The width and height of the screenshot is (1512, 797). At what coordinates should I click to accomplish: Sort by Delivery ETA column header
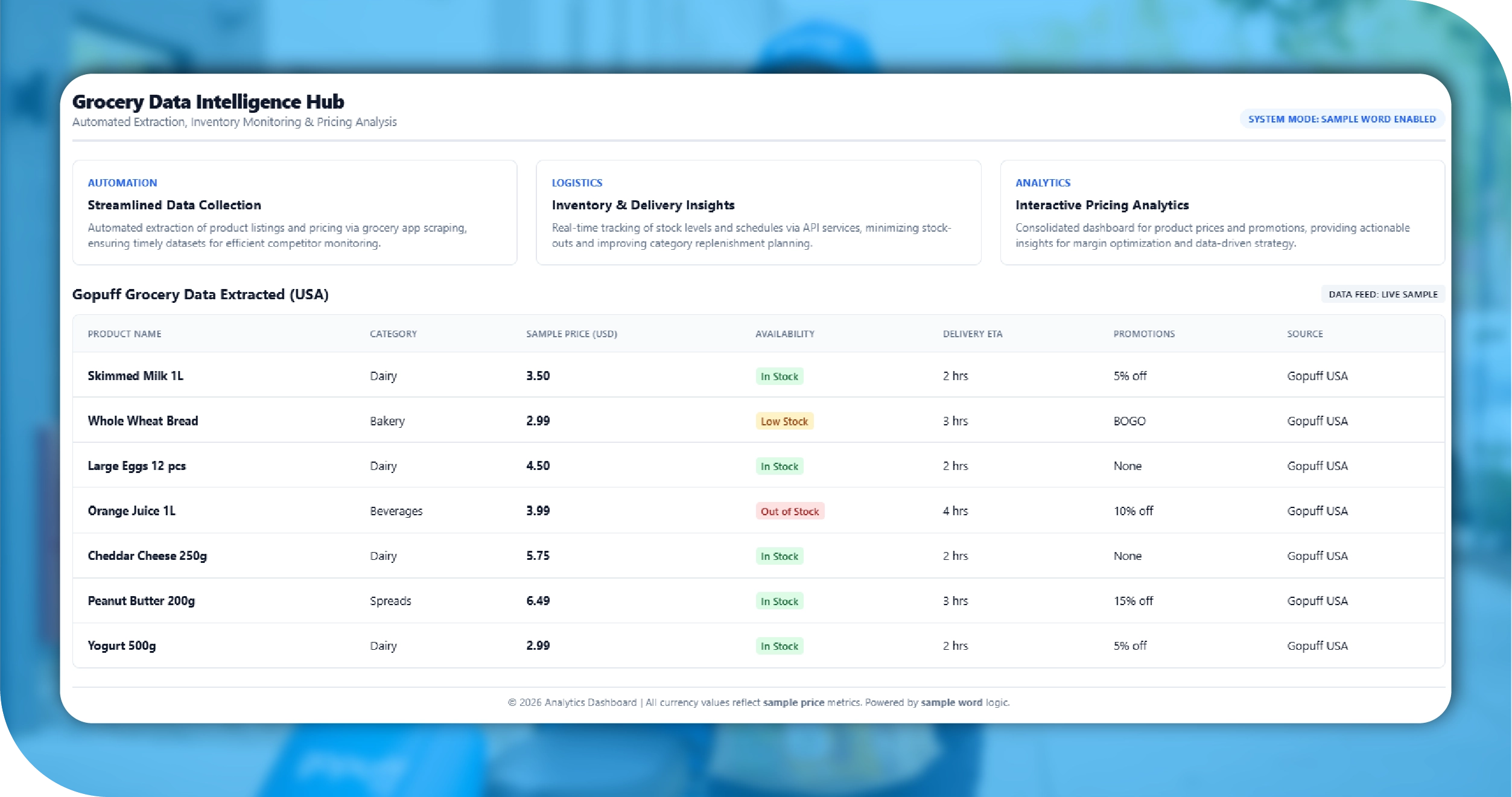972,334
